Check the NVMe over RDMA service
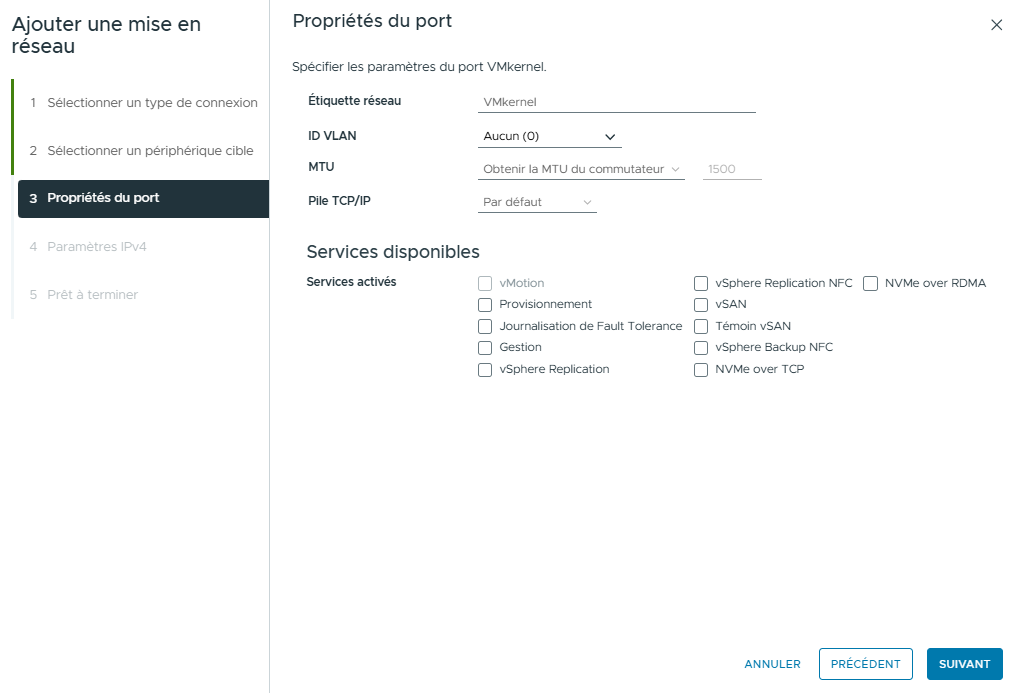 click(x=870, y=283)
